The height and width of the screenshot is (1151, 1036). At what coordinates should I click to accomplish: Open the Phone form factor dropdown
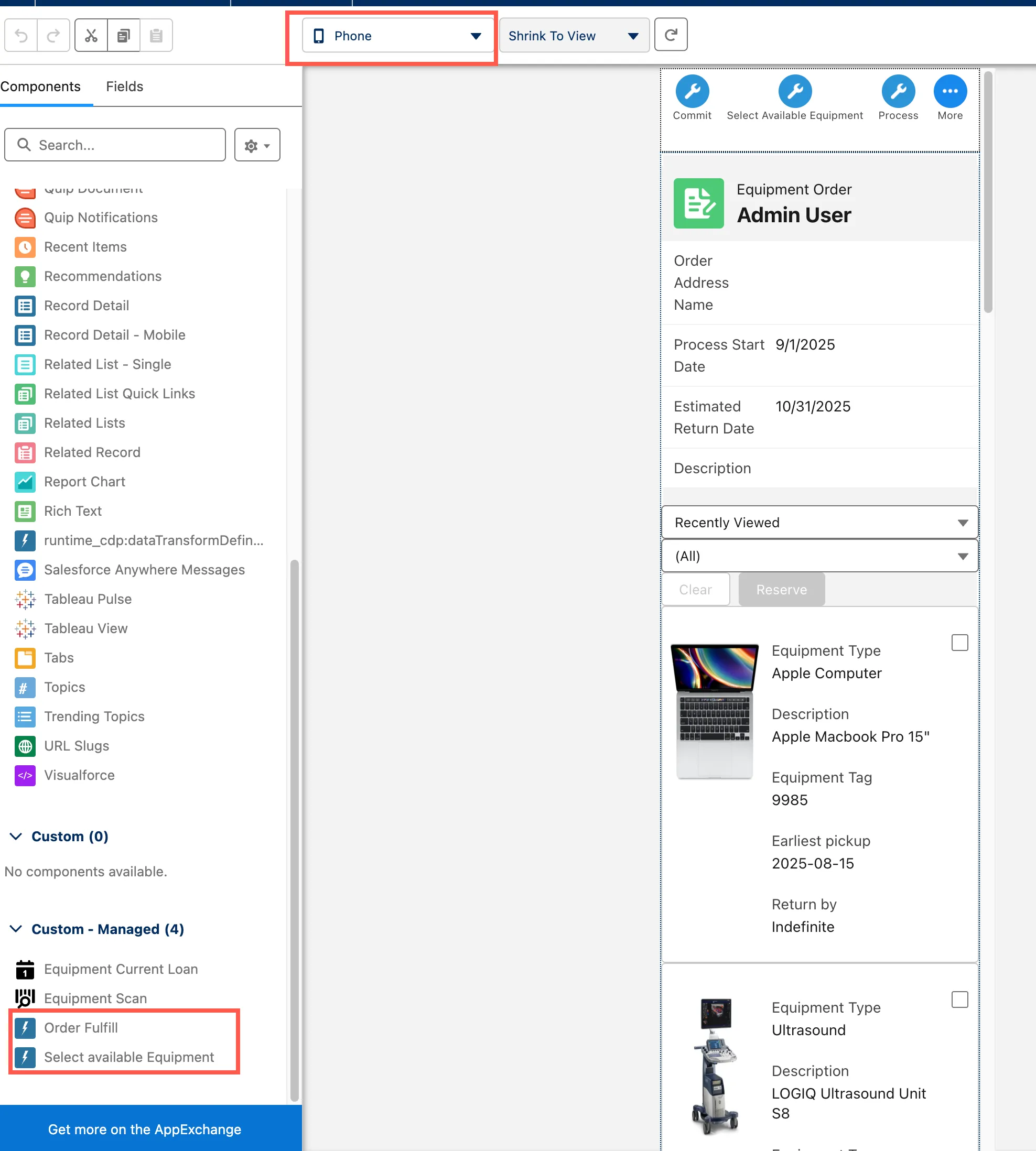click(398, 36)
